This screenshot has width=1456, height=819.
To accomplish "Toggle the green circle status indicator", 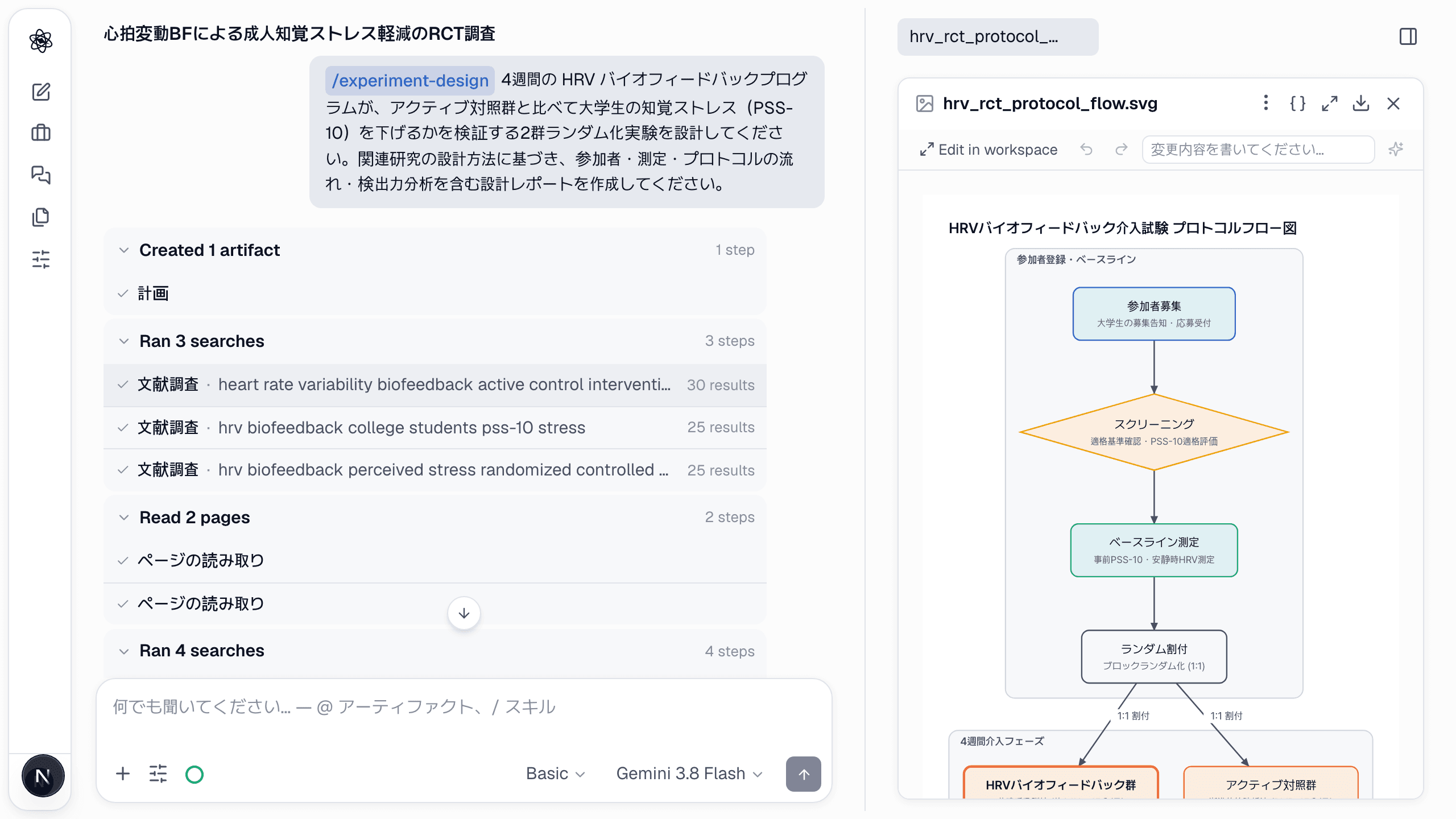I will [195, 774].
